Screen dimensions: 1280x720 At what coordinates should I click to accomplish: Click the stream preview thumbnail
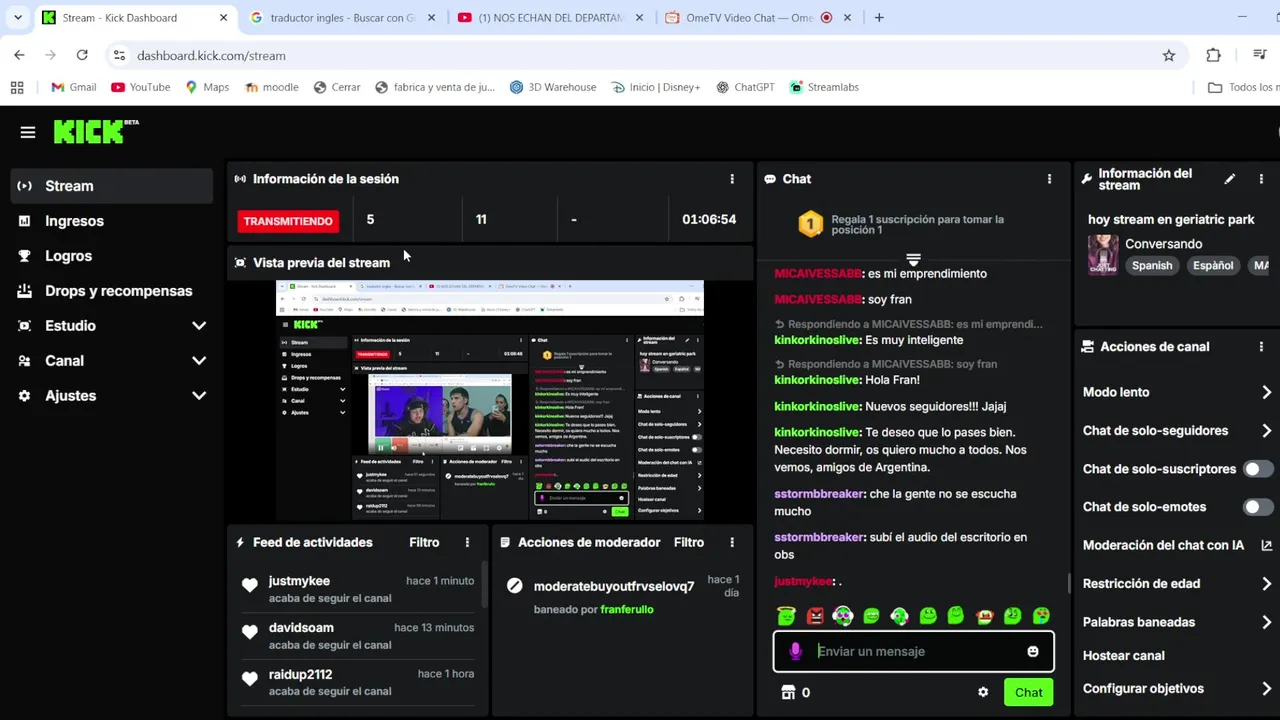[x=490, y=400]
